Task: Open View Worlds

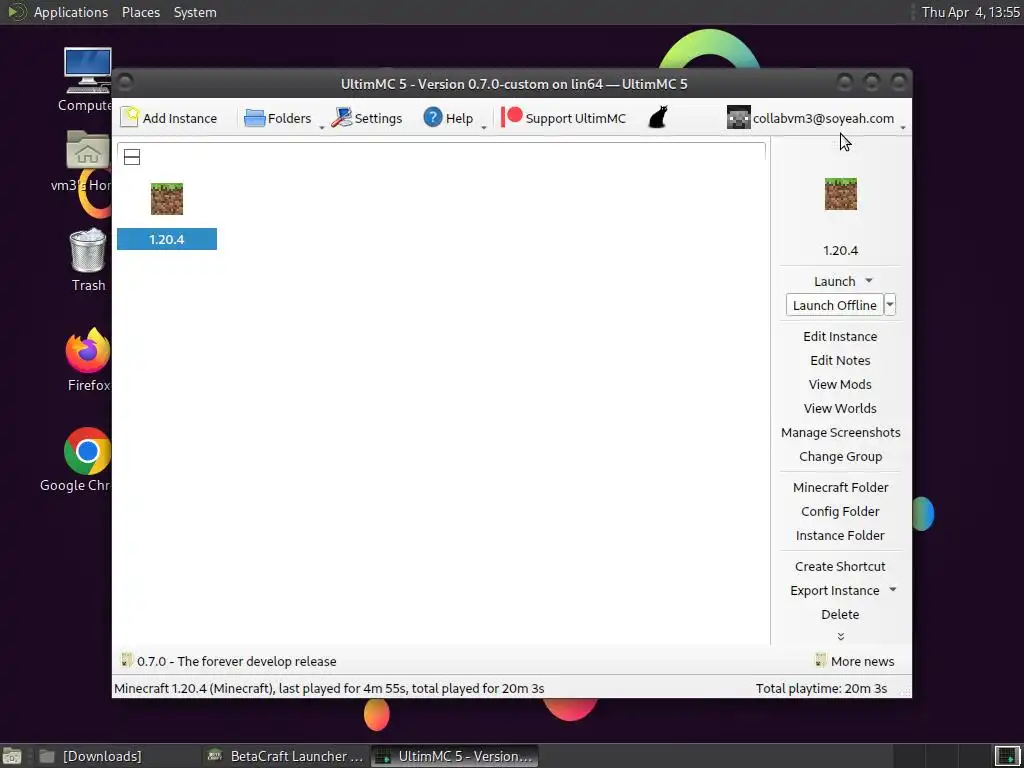Action: [840, 409]
